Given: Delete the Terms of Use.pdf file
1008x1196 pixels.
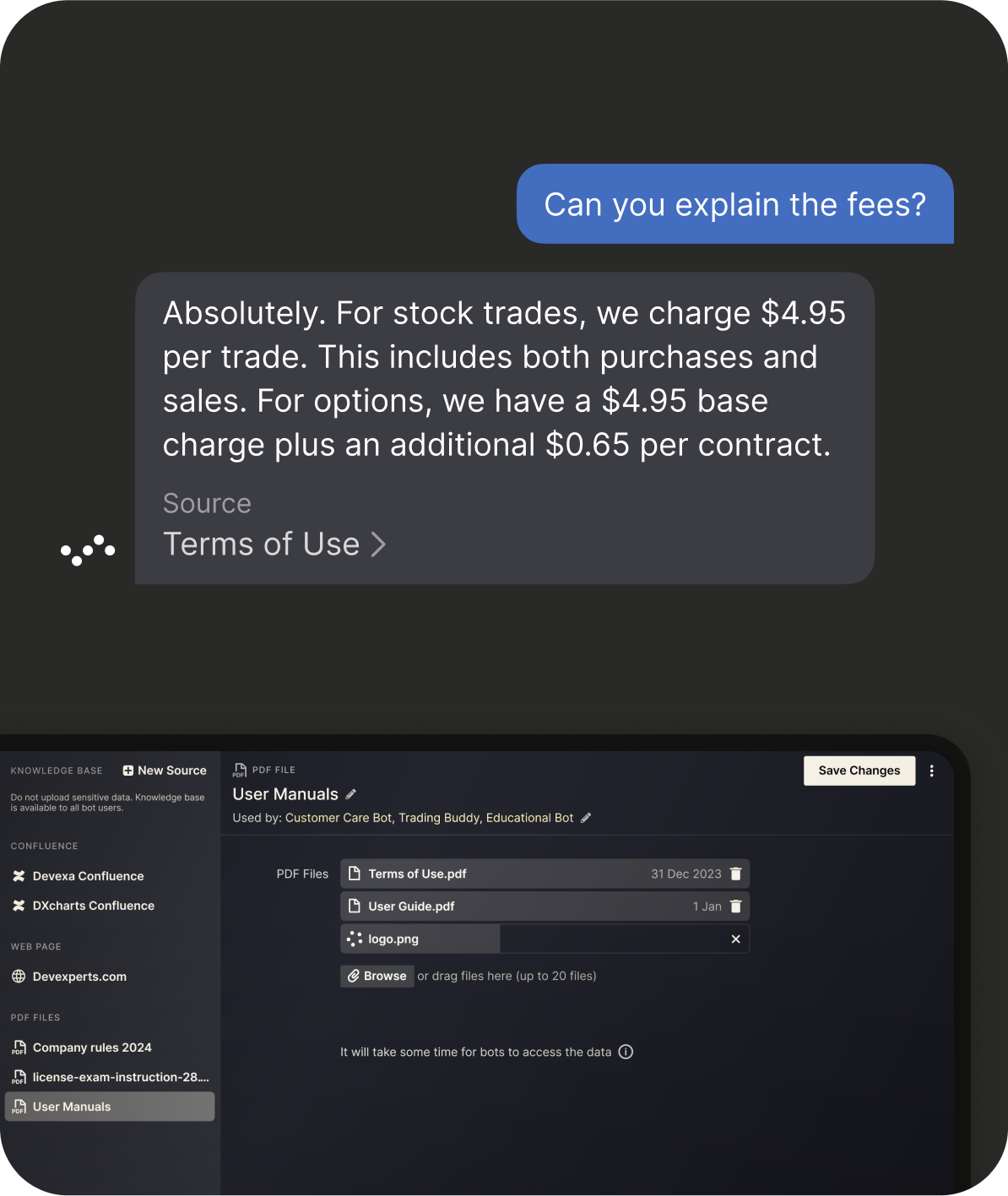Looking at the screenshot, I should point(735,874).
